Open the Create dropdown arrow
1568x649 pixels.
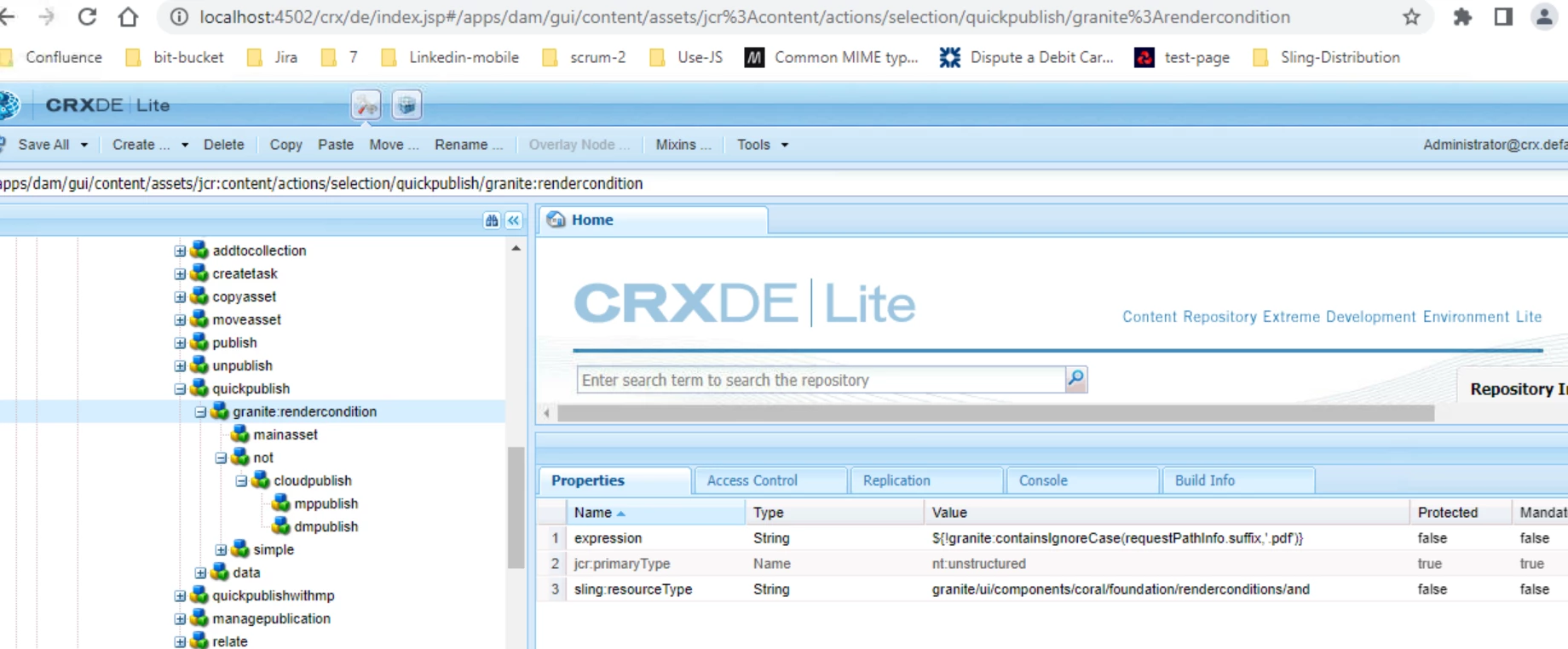coord(185,145)
